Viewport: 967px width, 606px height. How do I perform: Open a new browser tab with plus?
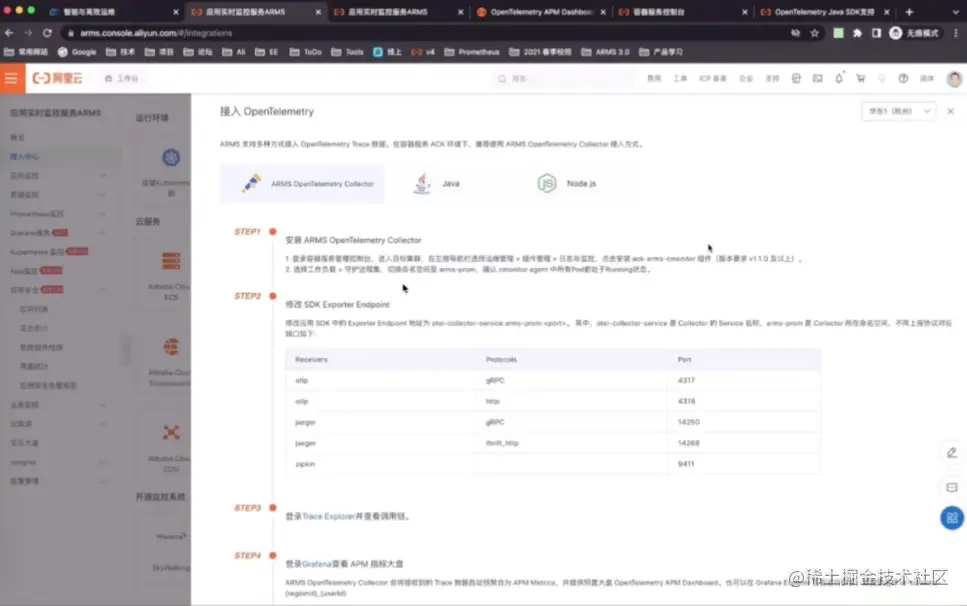pyautogui.click(x=909, y=12)
